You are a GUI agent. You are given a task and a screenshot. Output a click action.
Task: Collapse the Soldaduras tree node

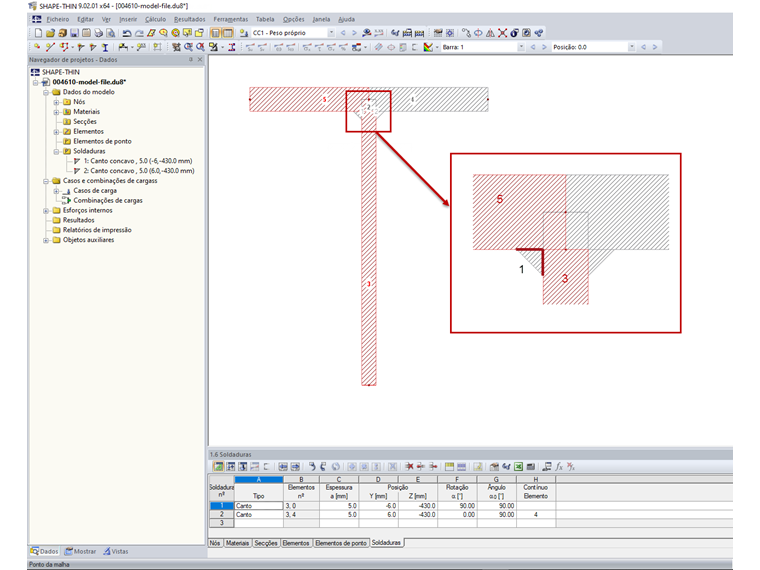click(56, 151)
